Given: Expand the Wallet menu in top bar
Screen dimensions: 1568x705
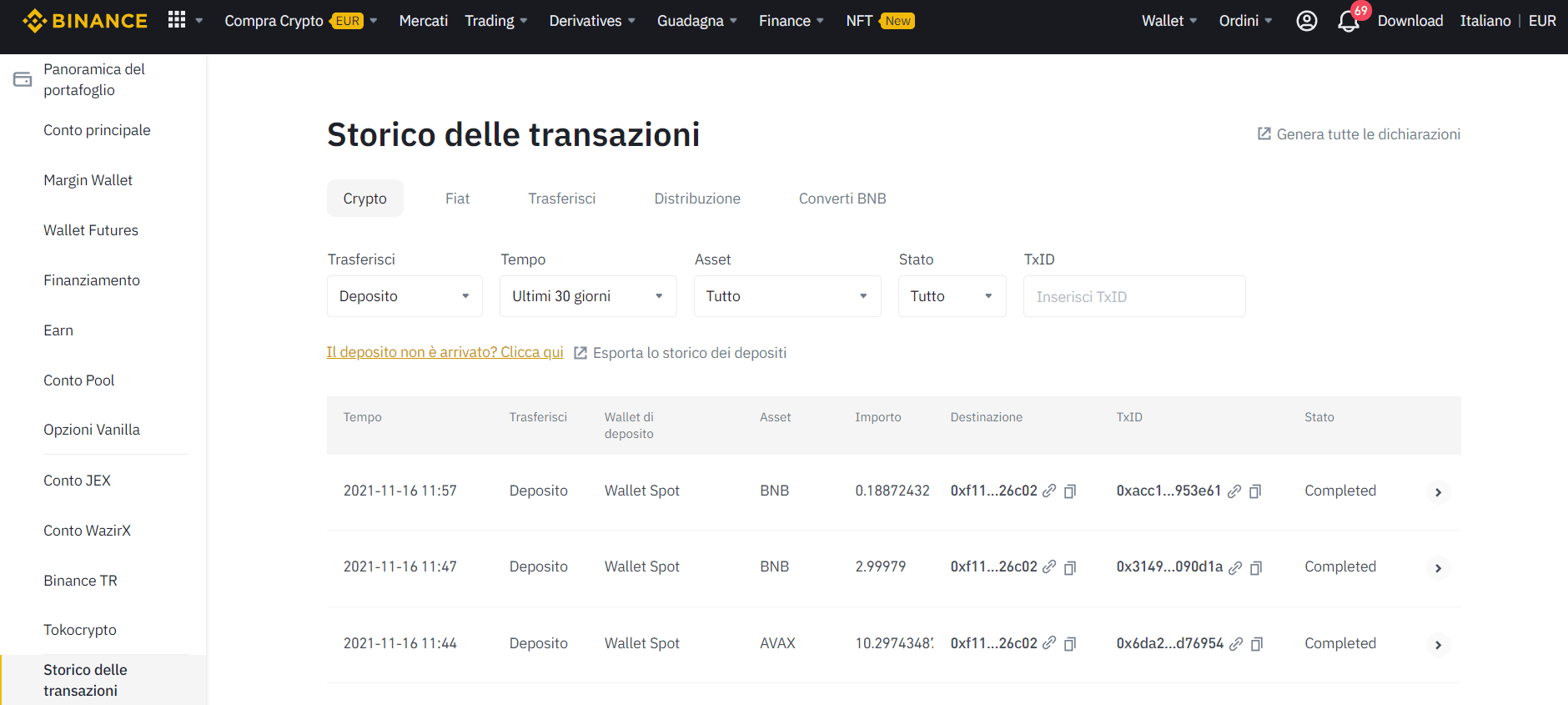Looking at the screenshot, I should [1169, 21].
